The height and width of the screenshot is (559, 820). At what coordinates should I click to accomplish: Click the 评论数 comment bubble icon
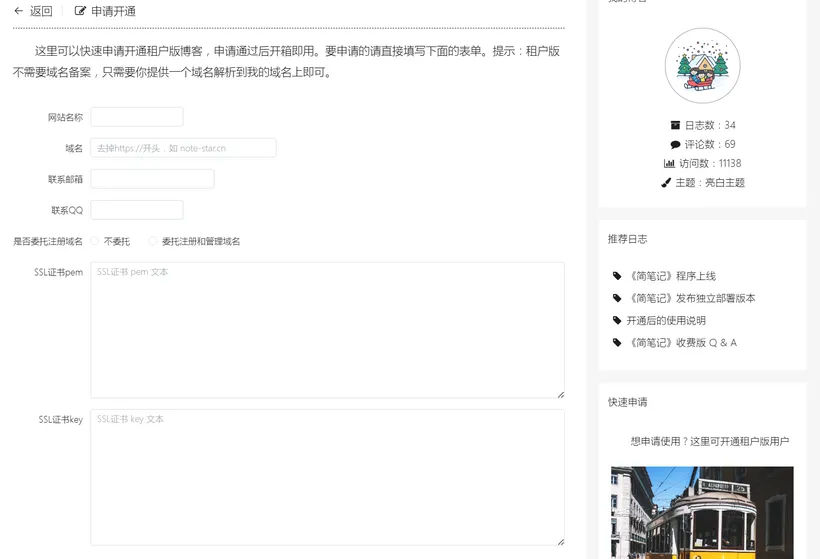[675, 144]
